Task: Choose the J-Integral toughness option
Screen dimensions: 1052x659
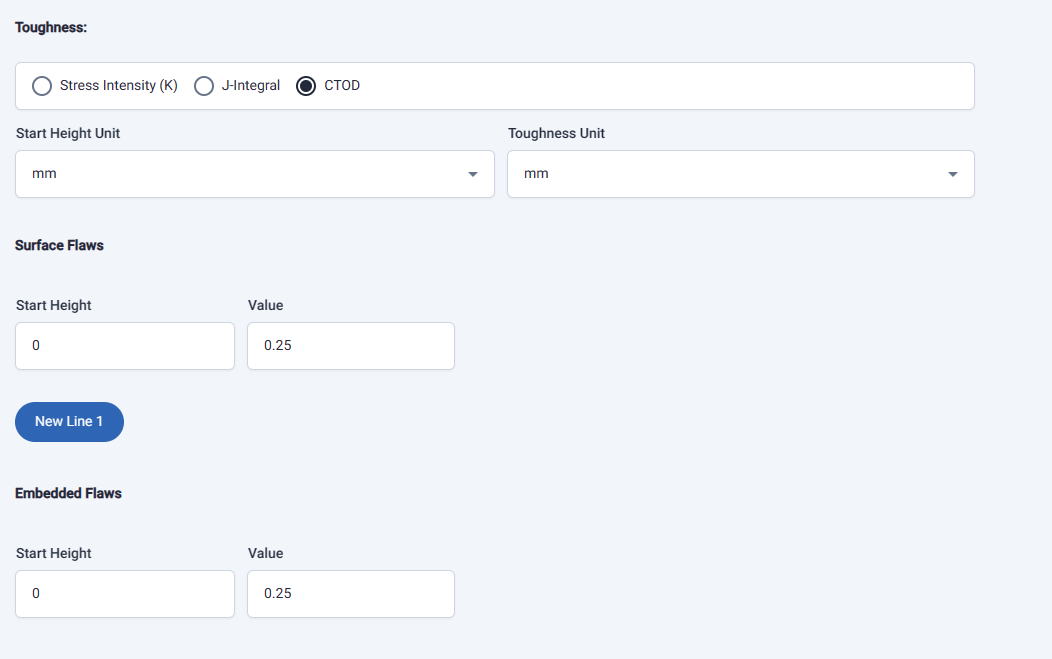Action: point(204,86)
